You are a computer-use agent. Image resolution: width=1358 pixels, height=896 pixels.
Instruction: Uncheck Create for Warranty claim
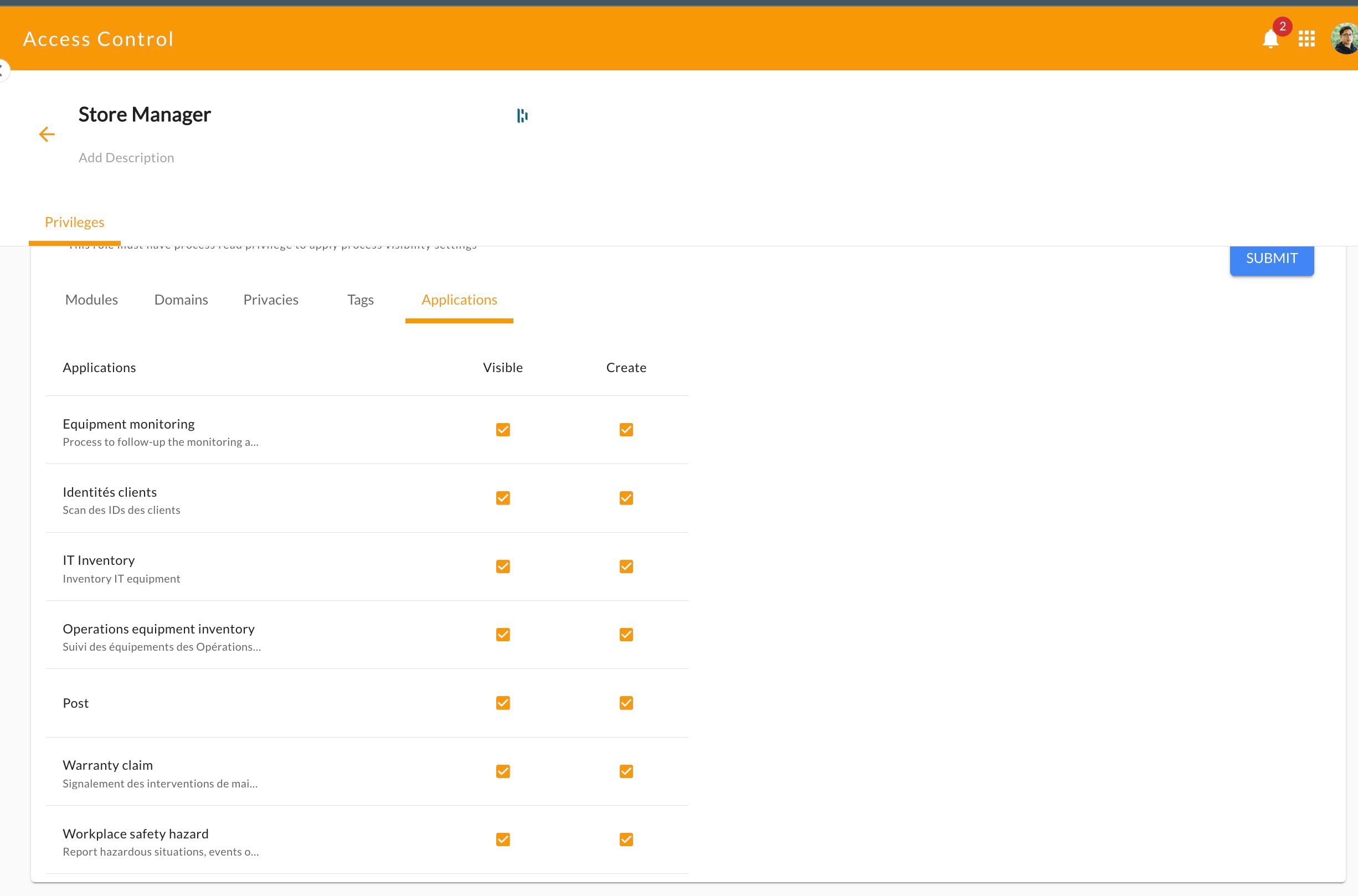pos(626,771)
